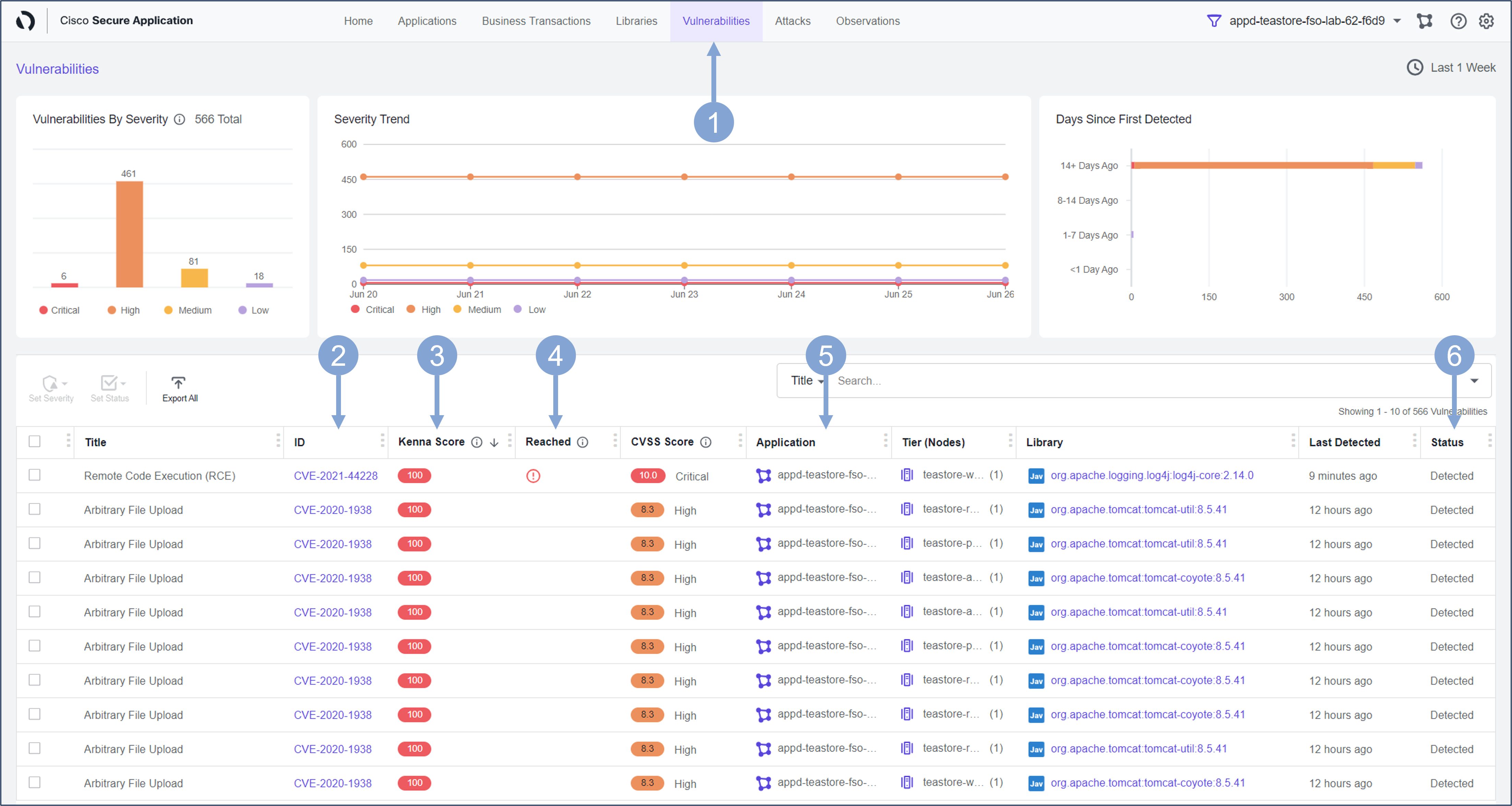This screenshot has height=806, width=1512.
Task: Expand the appd-teastore-fso-lab application filter dropdown
Action: (x=1397, y=21)
